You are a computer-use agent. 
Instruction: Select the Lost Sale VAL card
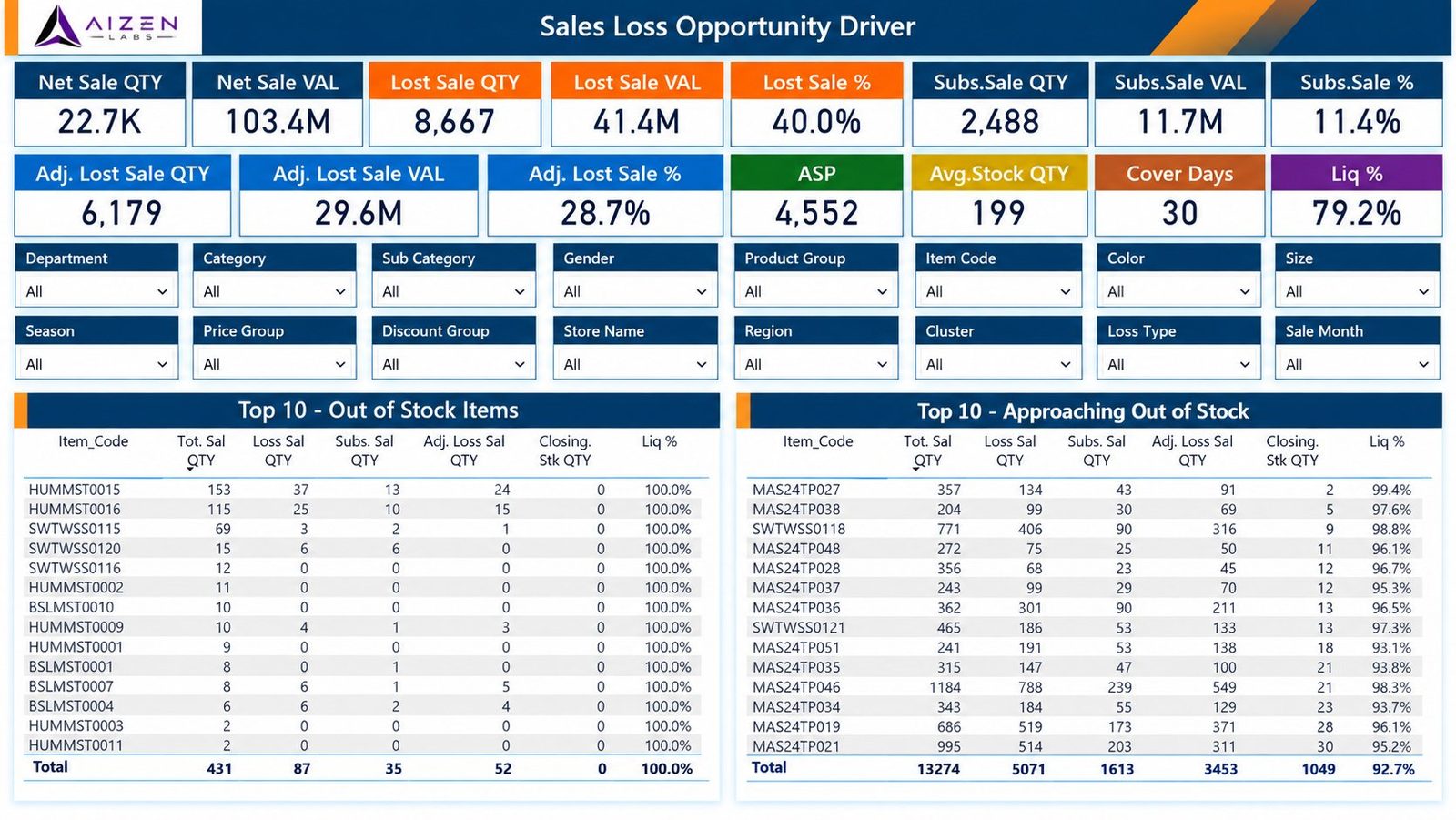click(x=637, y=104)
